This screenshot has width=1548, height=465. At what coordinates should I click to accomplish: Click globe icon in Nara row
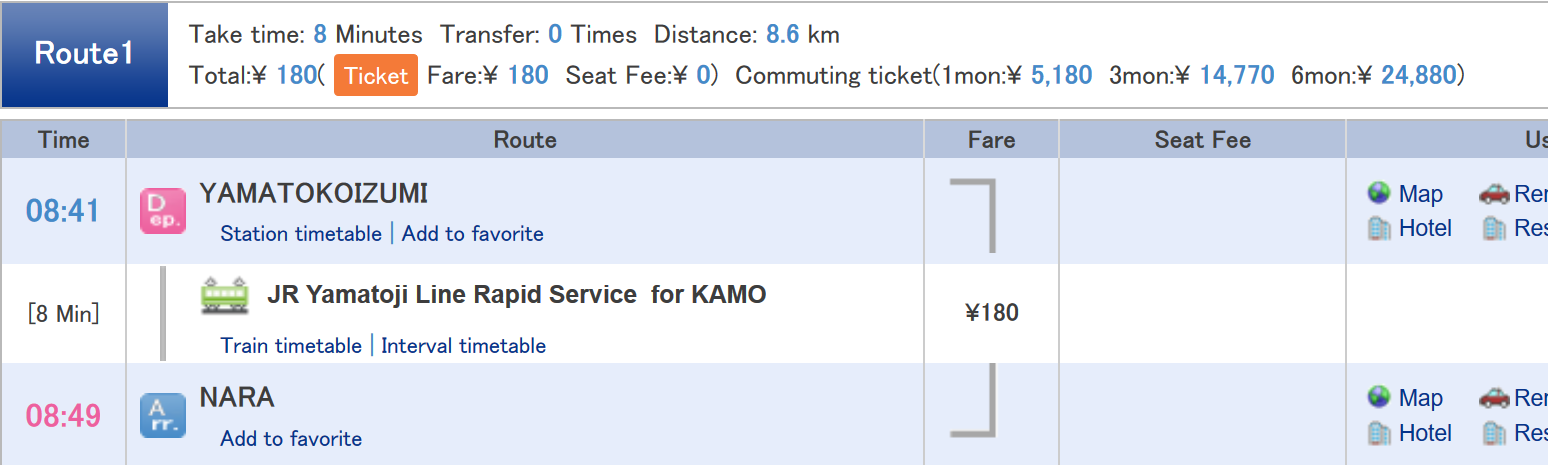(x=1379, y=397)
